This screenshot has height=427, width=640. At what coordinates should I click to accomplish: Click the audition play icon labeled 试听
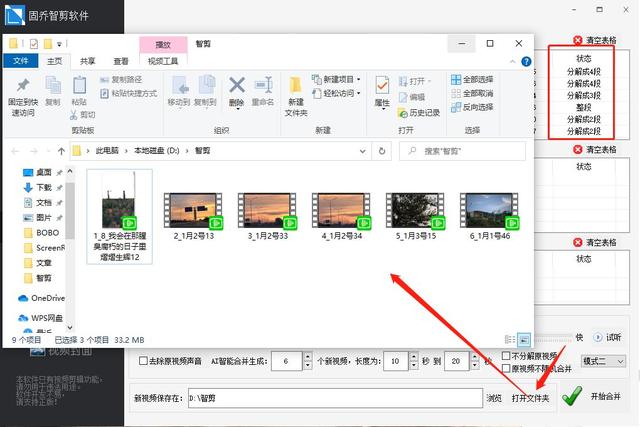(x=598, y=337)
